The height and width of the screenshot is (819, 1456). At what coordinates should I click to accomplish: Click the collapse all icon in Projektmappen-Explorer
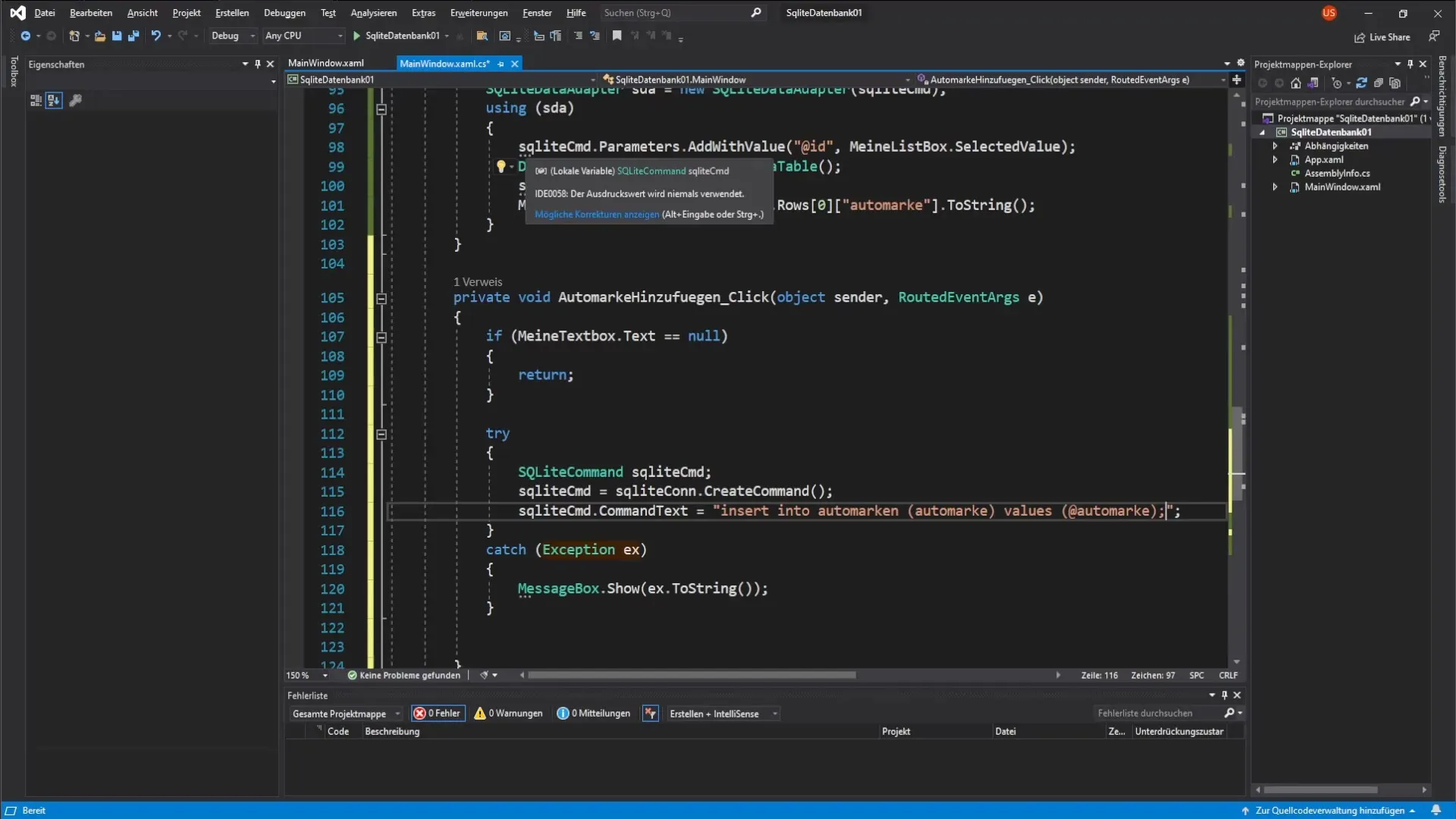pos(1379,83)
